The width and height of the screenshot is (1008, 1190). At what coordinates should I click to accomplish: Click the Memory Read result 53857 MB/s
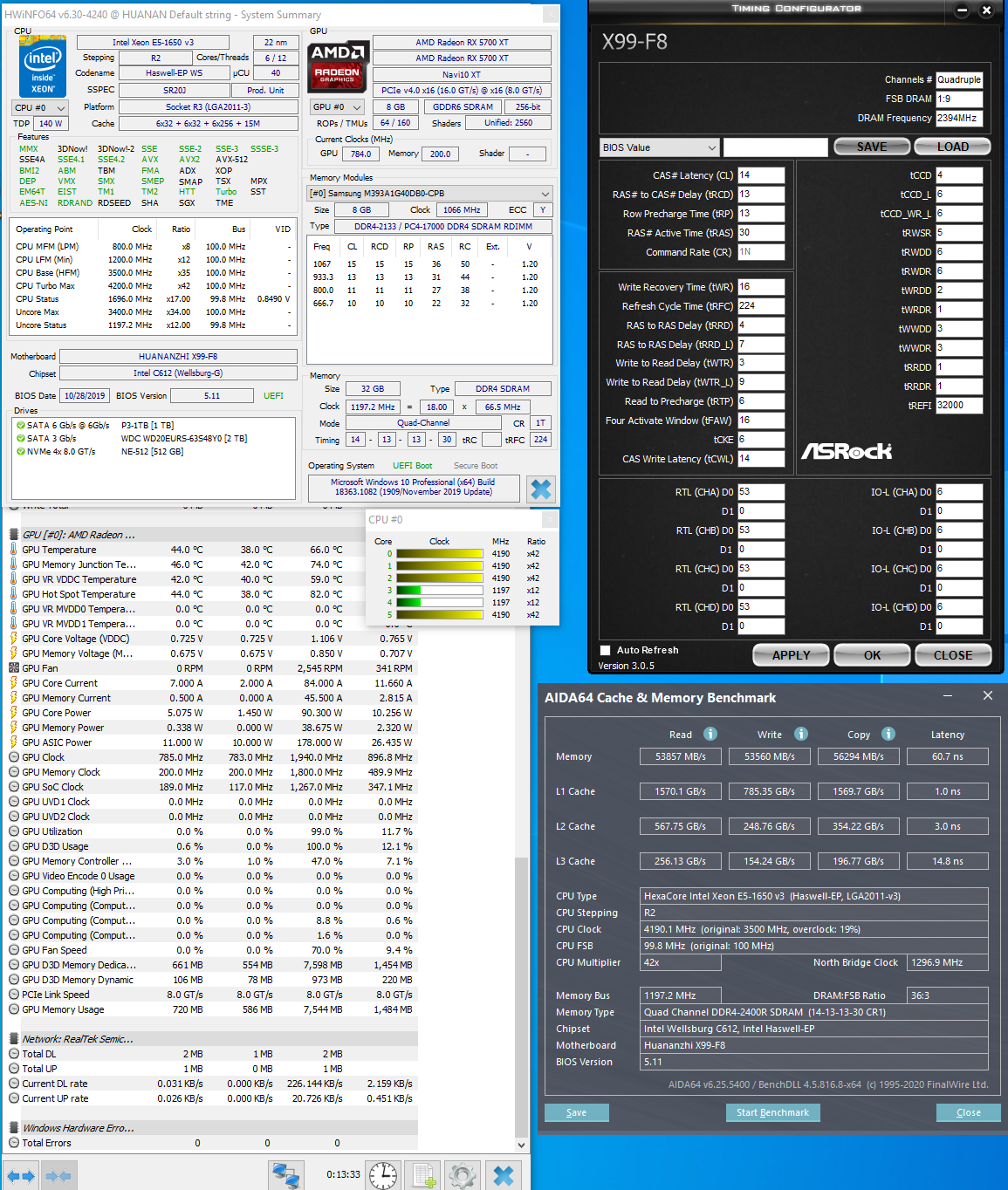(x=681, y=756)
